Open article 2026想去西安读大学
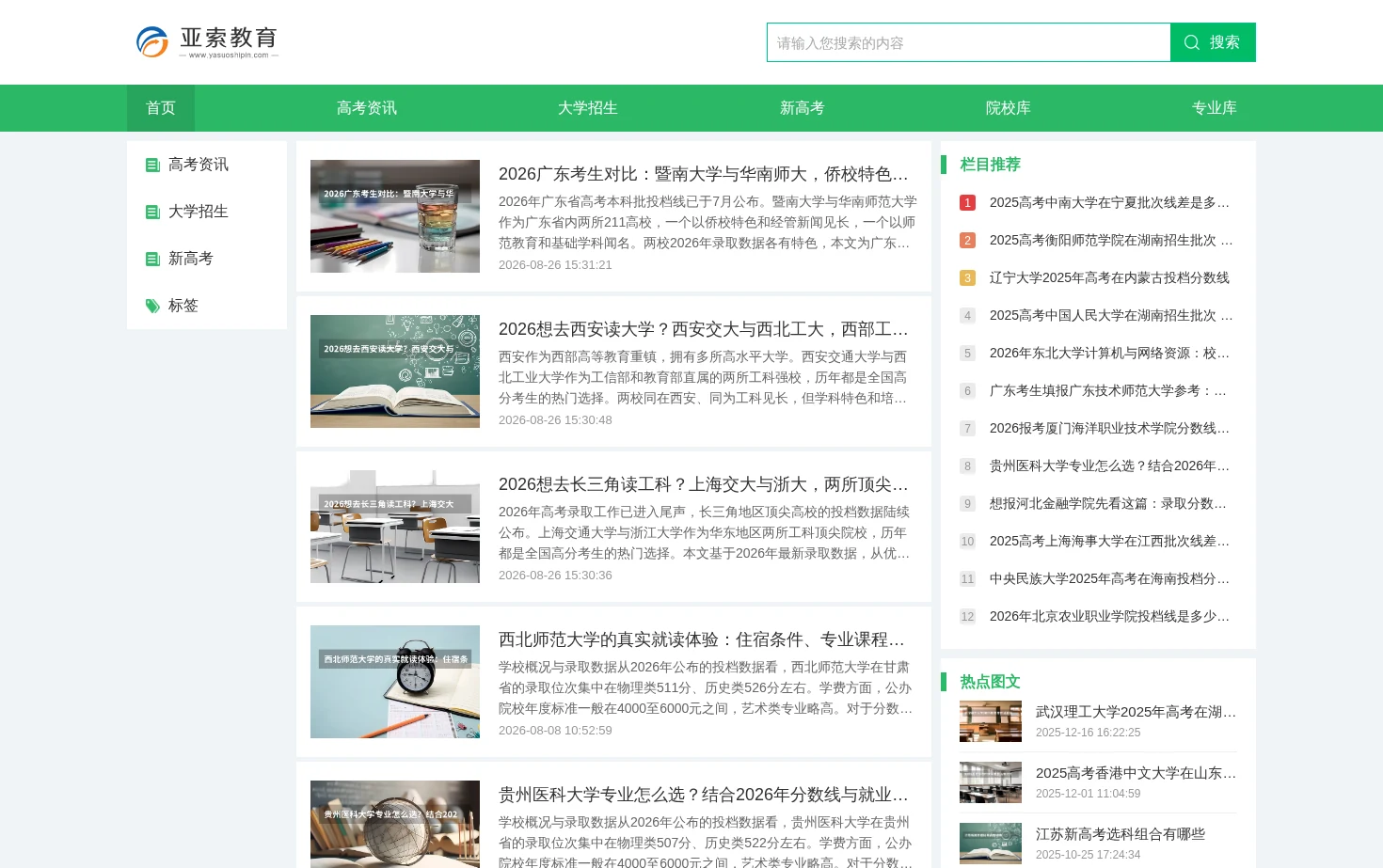Viewport: 1383px width, 868px height. point(704,329)
